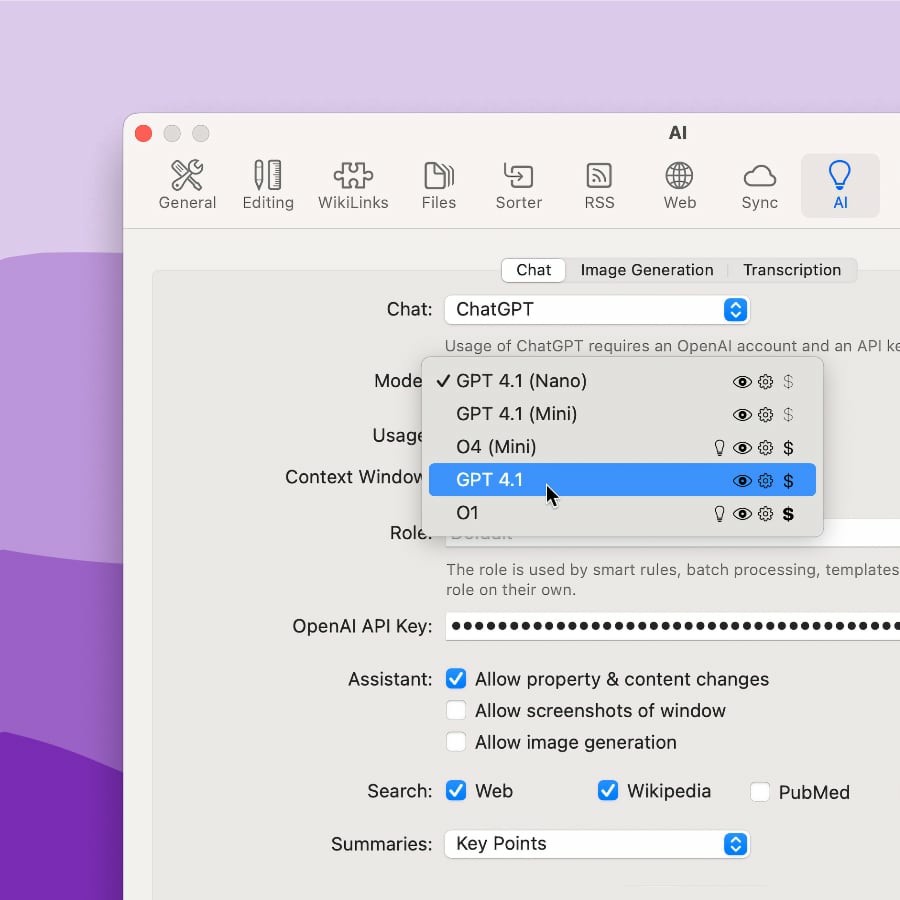This screenshot has height=900, width=900.
Task: Switch to the Chat tab
Action: coord(533,270)
